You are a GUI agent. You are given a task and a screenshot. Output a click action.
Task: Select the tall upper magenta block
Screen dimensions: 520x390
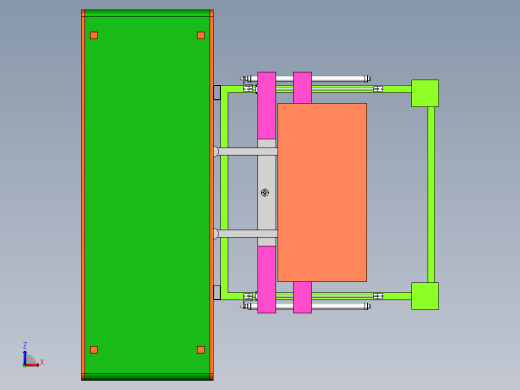[x=267, y=105]
